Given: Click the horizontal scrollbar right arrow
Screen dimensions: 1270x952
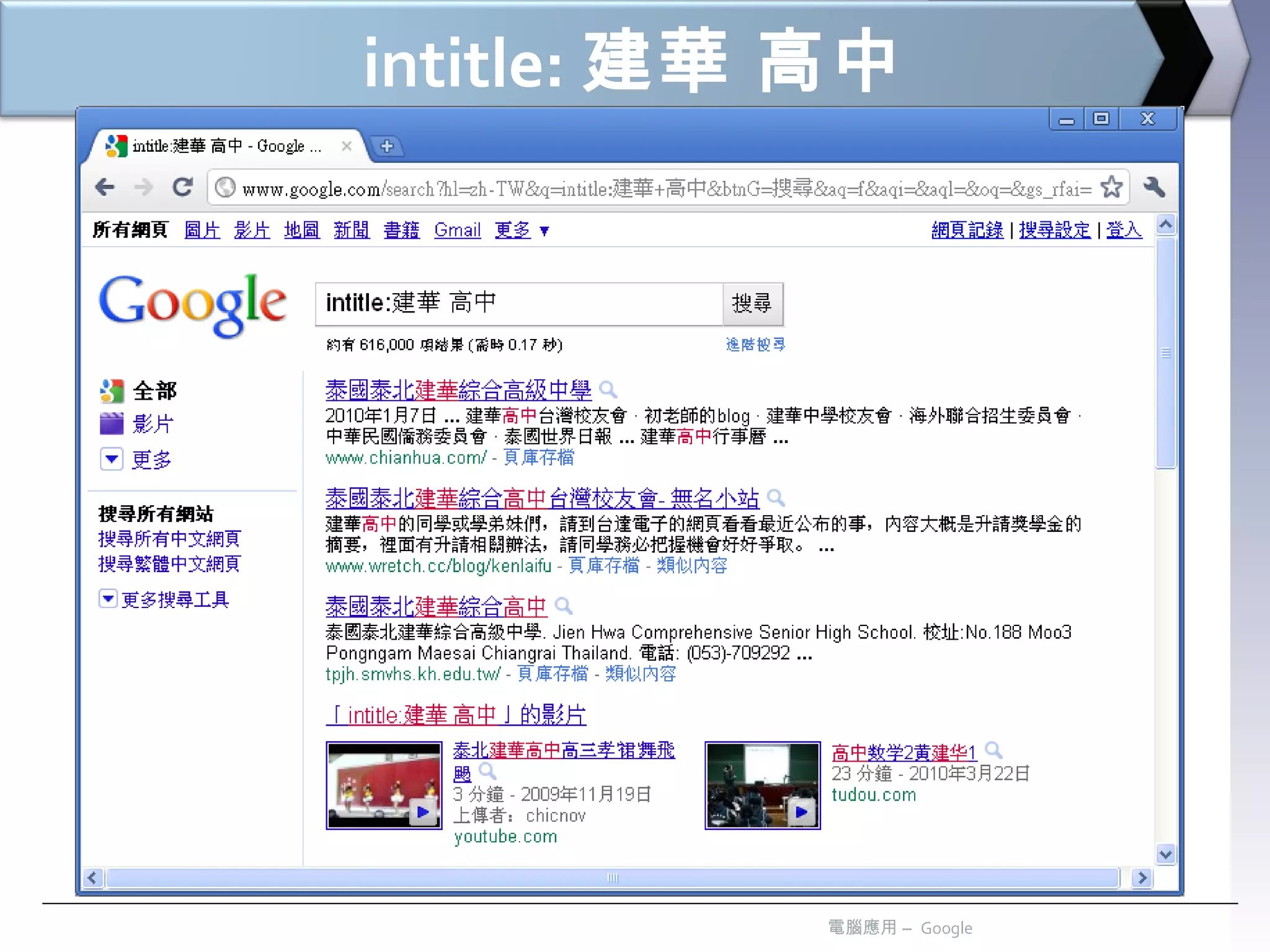Looking at the screenshot, I should tap(1142, 878).
